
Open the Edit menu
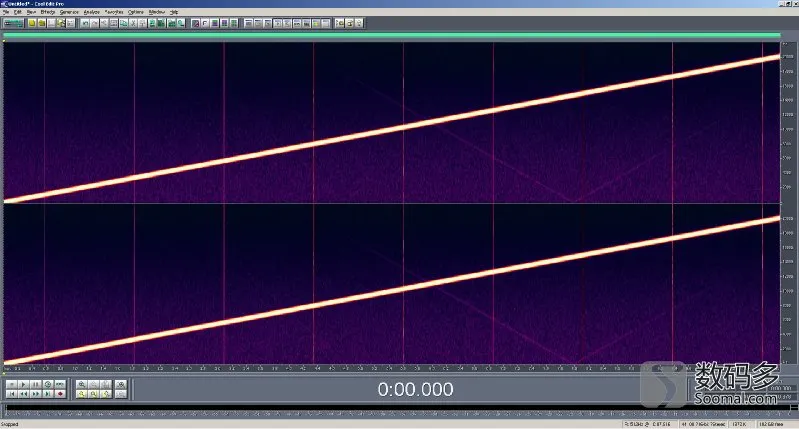(18, 12)
